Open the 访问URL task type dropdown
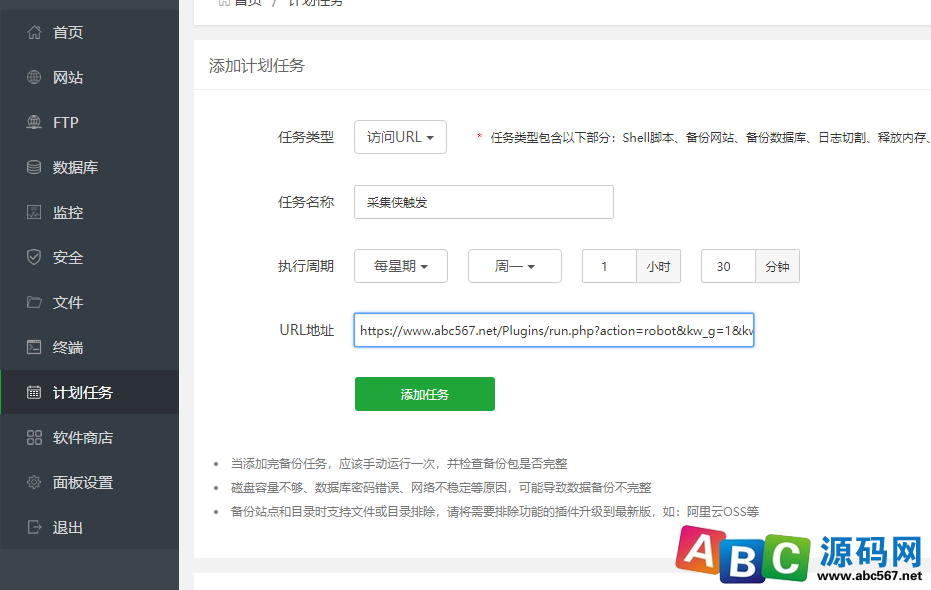This screenshot has height=590, width=931. point(400,137)
